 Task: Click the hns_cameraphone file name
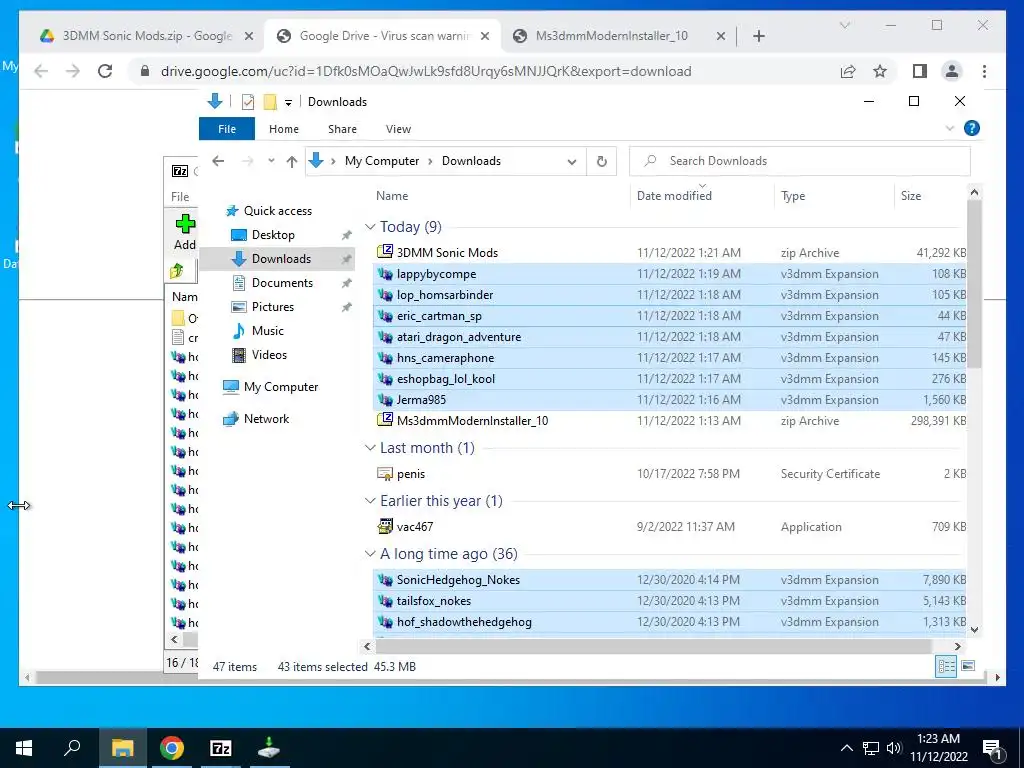445,358
